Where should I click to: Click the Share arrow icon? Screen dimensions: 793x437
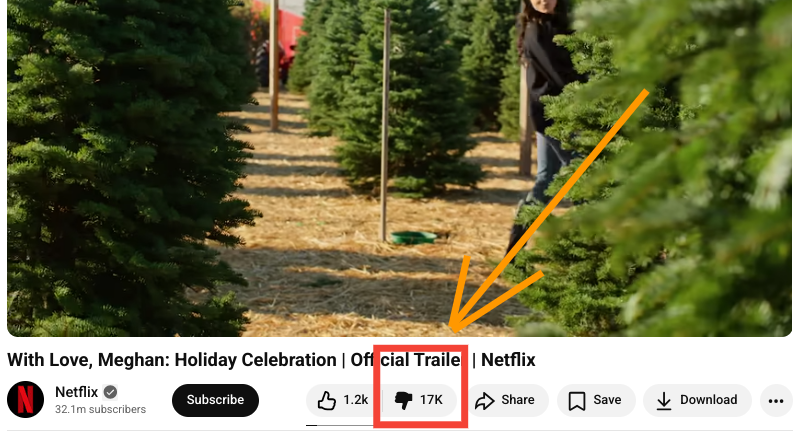click(484, 401)
